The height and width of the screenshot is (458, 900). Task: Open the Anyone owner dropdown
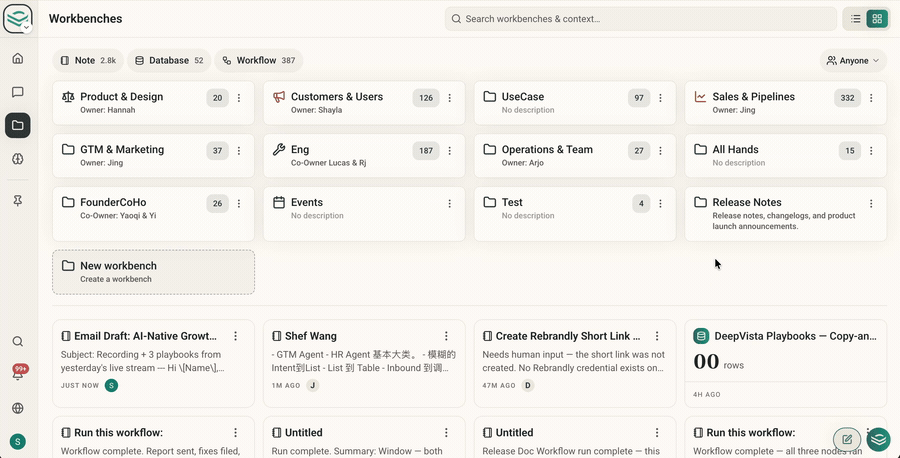coord(853,60)
